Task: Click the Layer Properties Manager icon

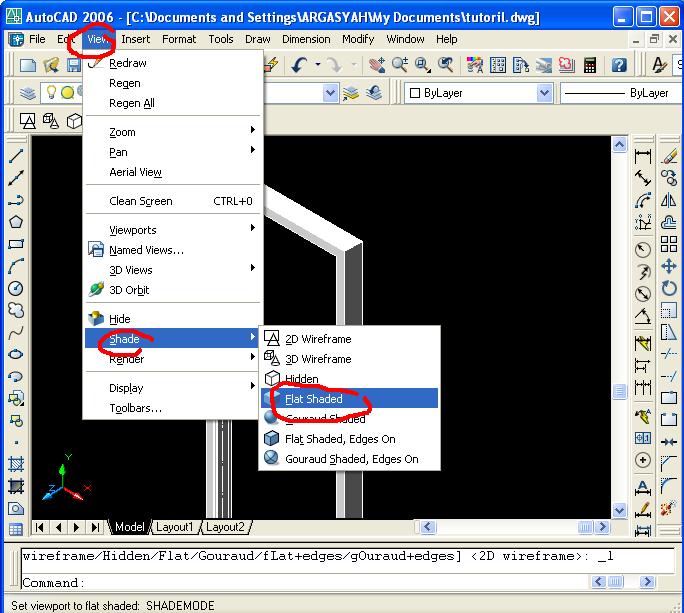Action: 28,93
